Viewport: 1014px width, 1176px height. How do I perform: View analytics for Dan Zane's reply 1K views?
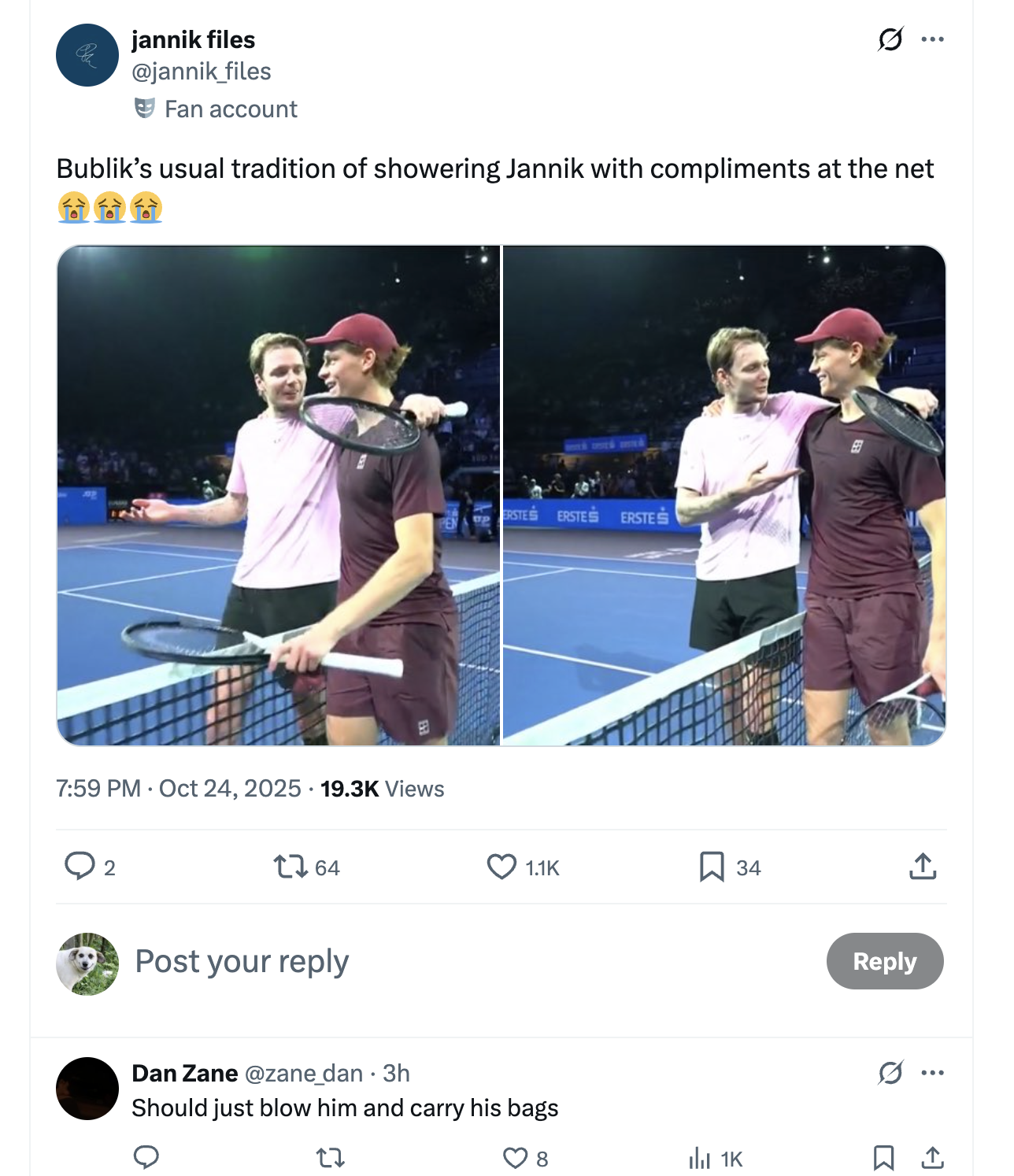pyautogui.click(x=700, y=1158)
